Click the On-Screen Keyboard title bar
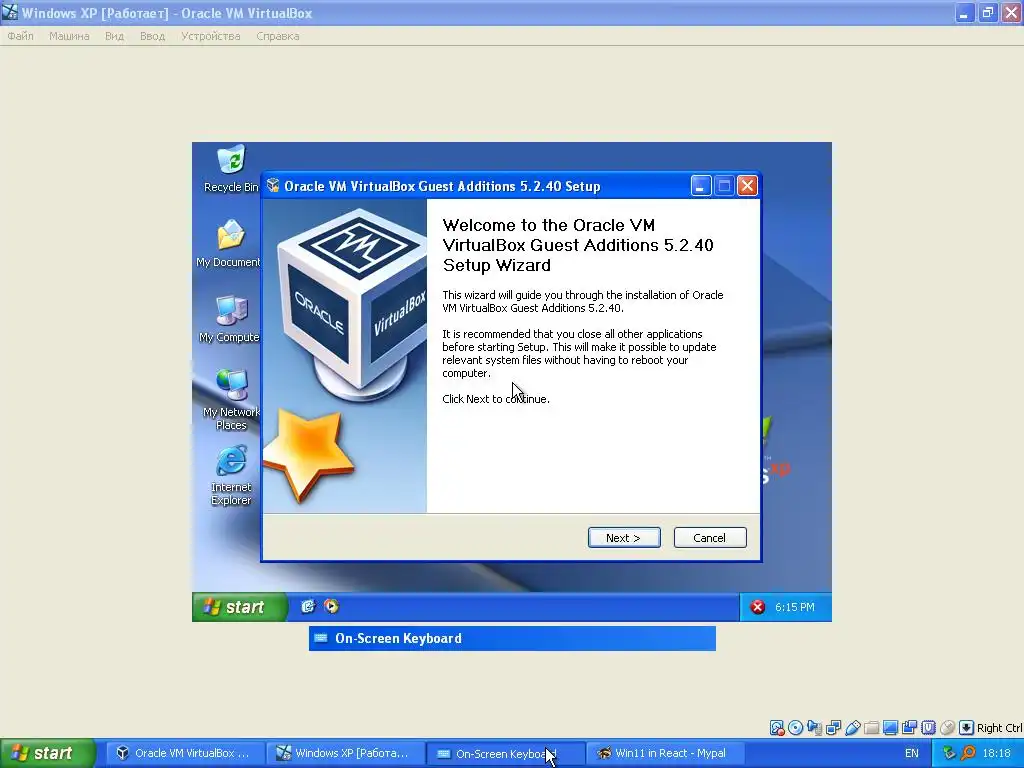Image resolution: width=1024 pixels, height=768 pixels. click(x=512, y=638)
